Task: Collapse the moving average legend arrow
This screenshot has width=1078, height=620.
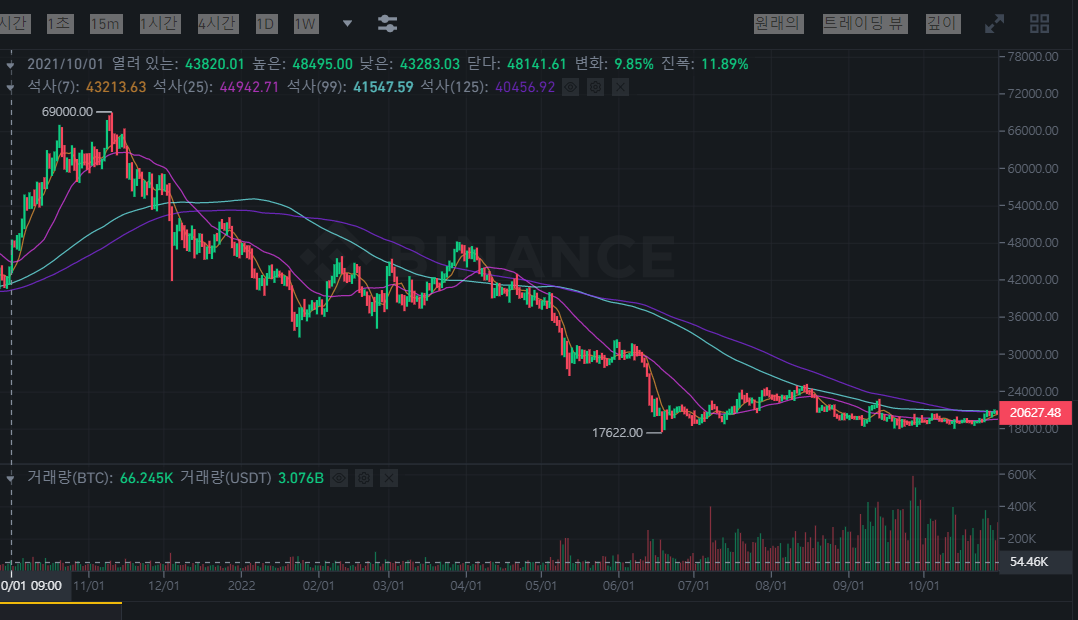Action: (10, 87)
